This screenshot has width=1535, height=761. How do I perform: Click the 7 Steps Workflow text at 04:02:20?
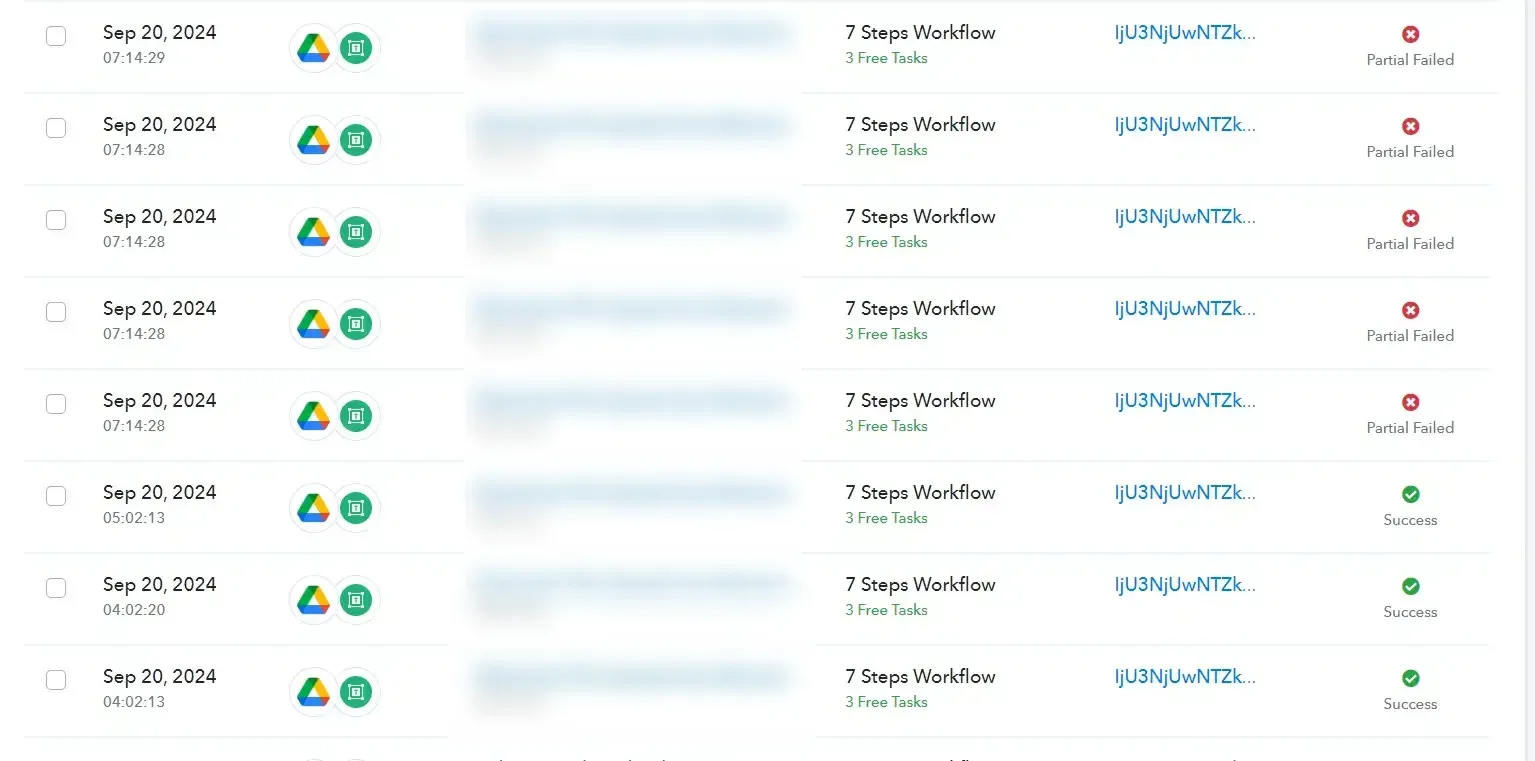pos(920,584)
